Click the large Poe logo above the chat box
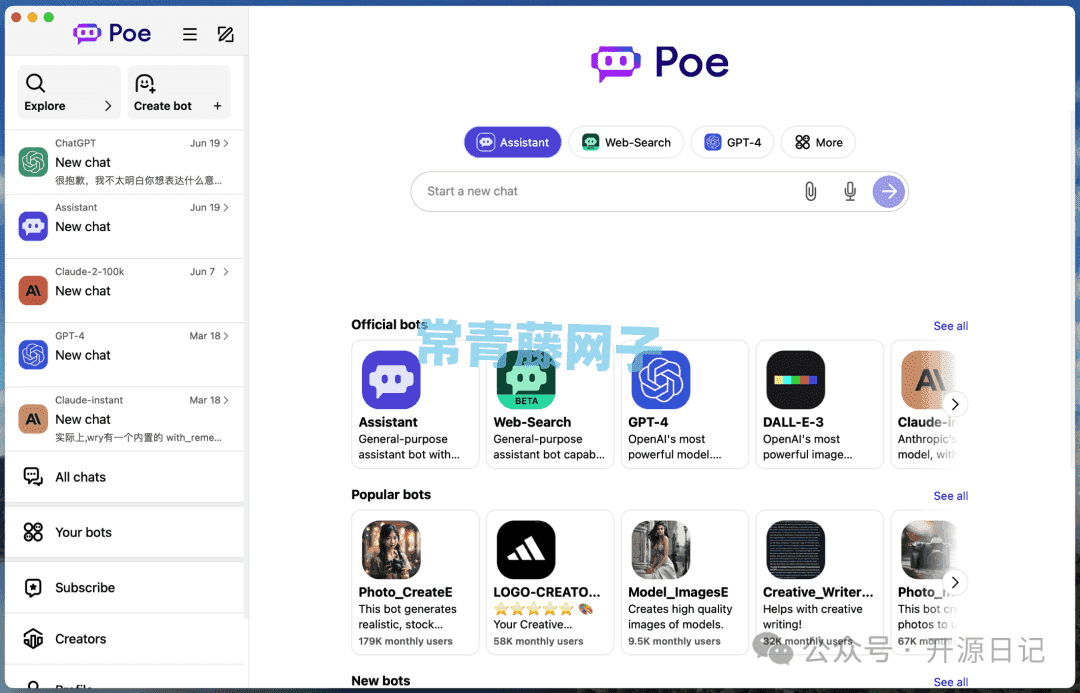Image resolution: width=1080 pixels, height=693 pixels. (x=660, y=63)
